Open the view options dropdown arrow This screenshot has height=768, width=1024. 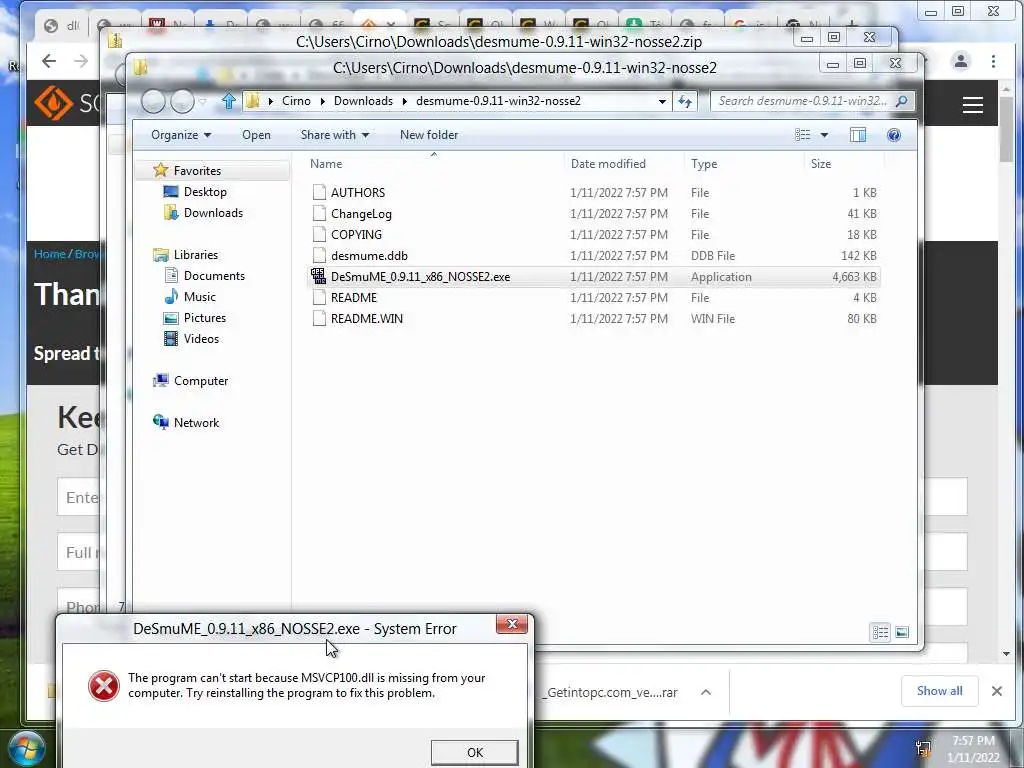coord(824,135)
